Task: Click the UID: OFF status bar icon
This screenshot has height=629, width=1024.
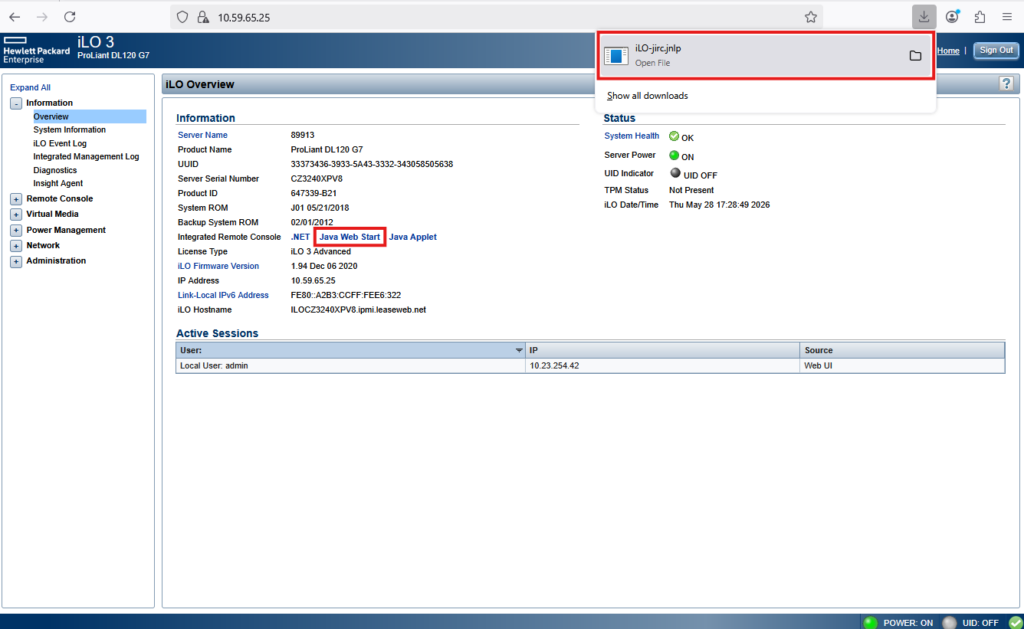Action: coord(950,622)
